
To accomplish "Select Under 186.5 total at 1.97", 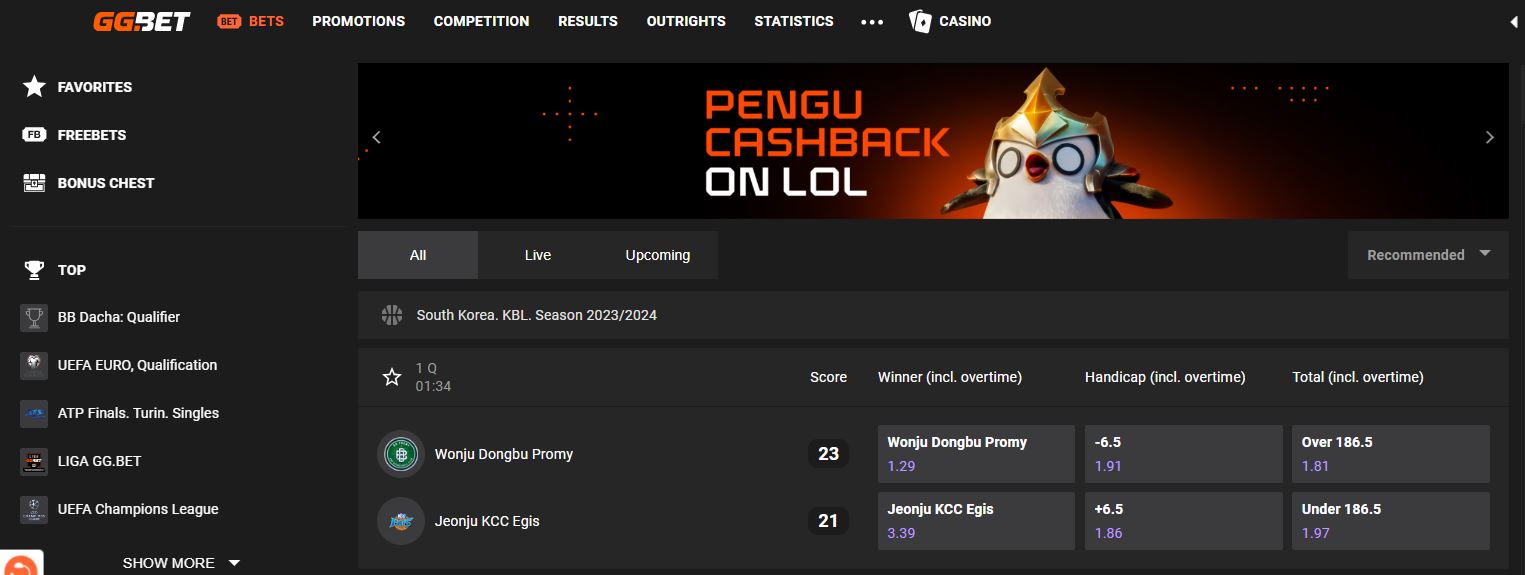I will (x=1390, y=521).
